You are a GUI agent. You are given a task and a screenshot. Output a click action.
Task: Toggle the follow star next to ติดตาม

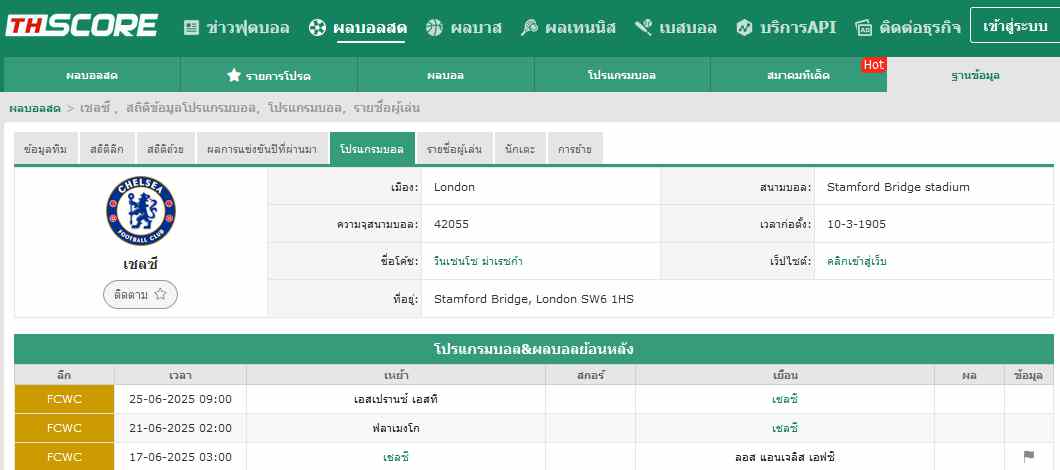point(160,295)
